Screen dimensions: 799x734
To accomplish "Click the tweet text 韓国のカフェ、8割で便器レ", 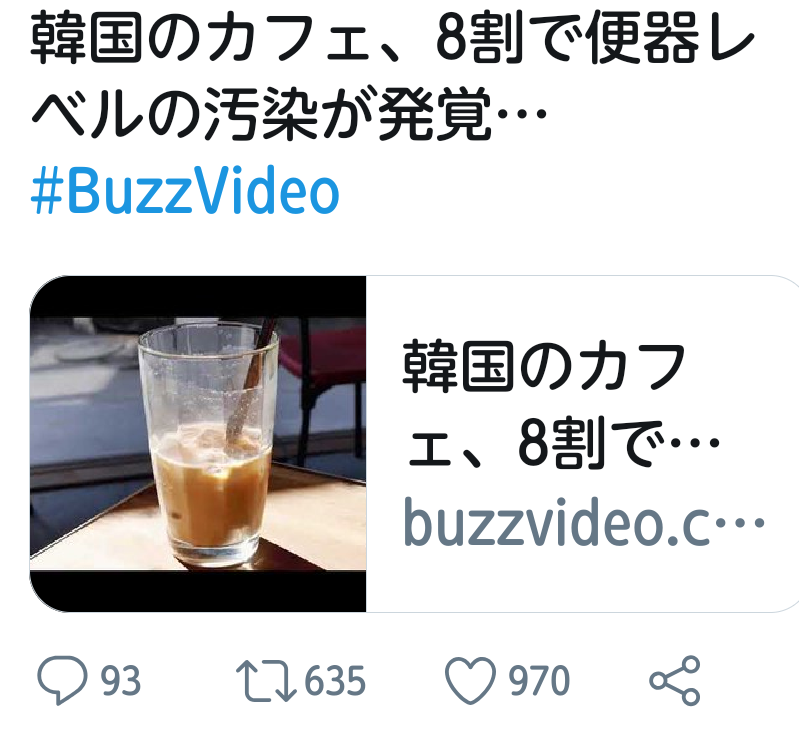I will point(392,39).
